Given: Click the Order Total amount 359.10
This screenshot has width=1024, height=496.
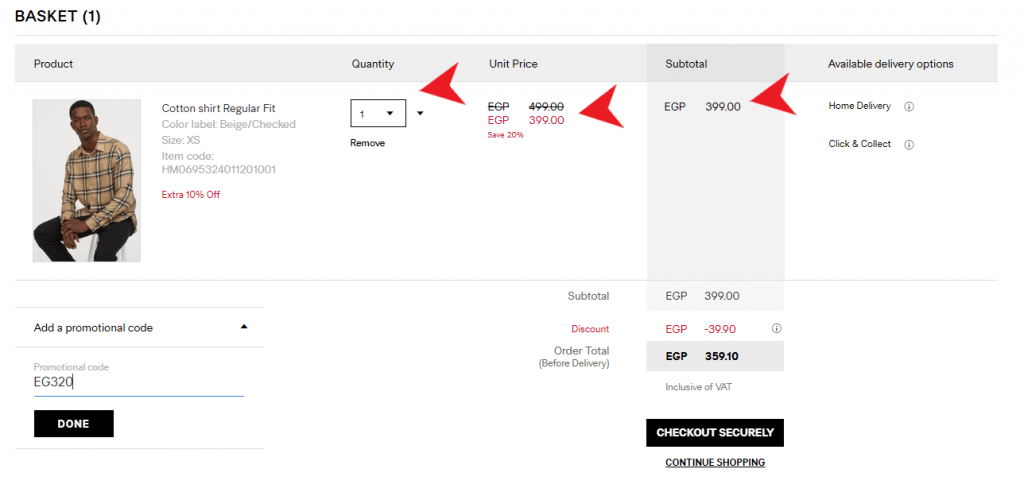Looking at the screenshot, I should (721, 356).
